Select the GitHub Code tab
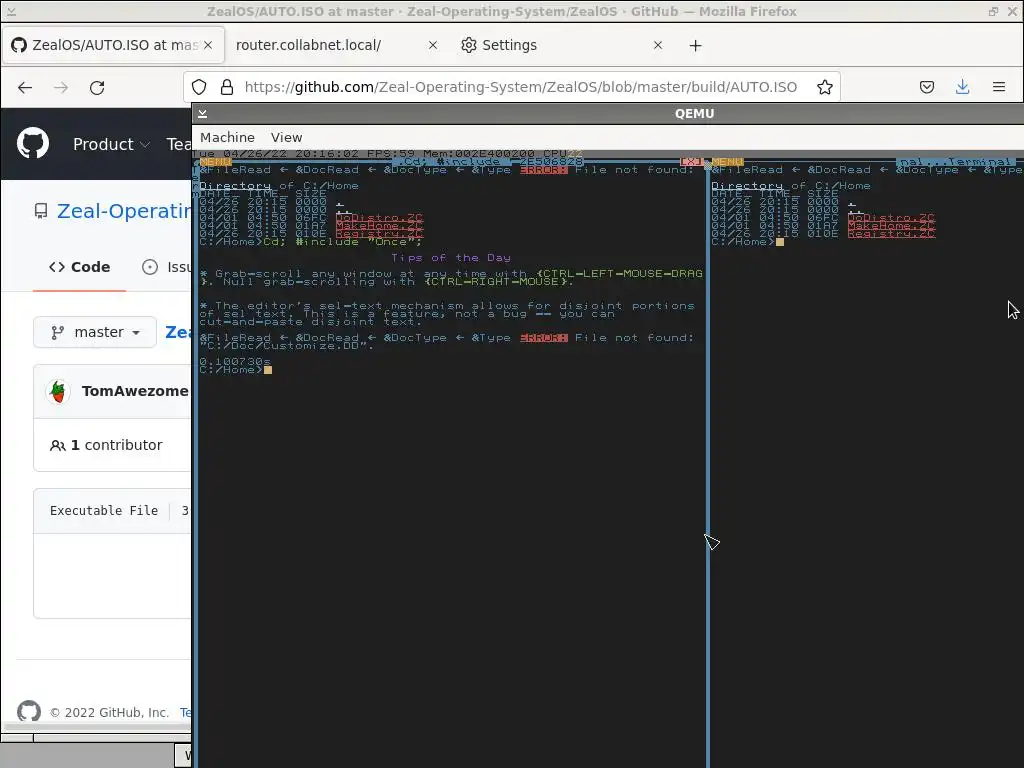This screenshot has height=768, width=1024. click(80, 267)
